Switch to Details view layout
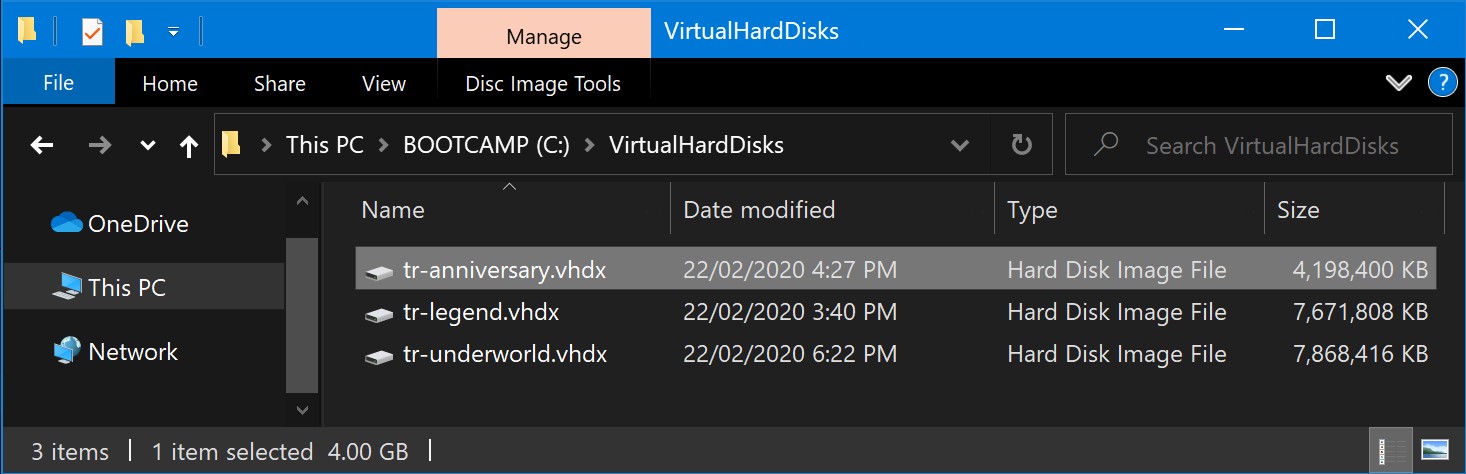The image size is (1466, 474). pos(1388,451)
